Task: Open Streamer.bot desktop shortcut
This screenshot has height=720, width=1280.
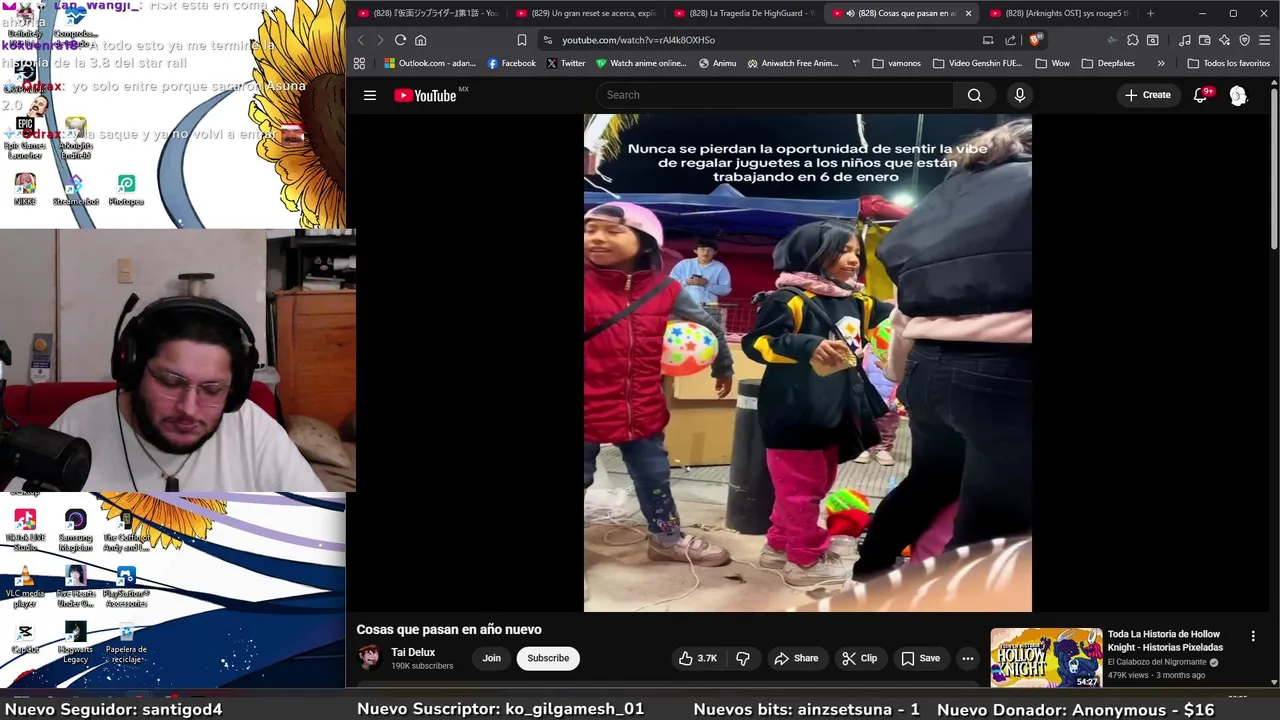Action: tap(75, 190)
